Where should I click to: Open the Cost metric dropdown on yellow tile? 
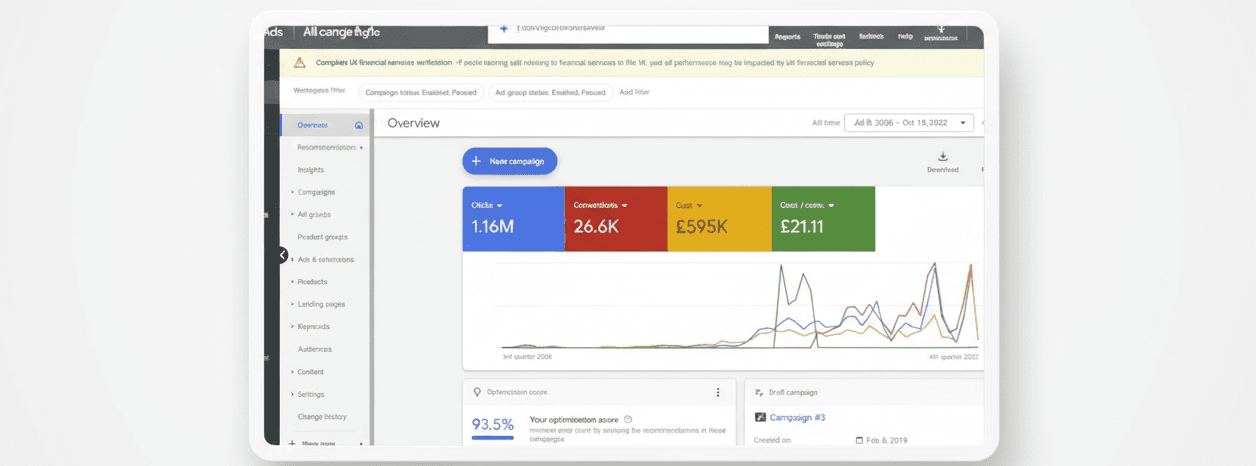pyautogui.click(x=699, y=205)
